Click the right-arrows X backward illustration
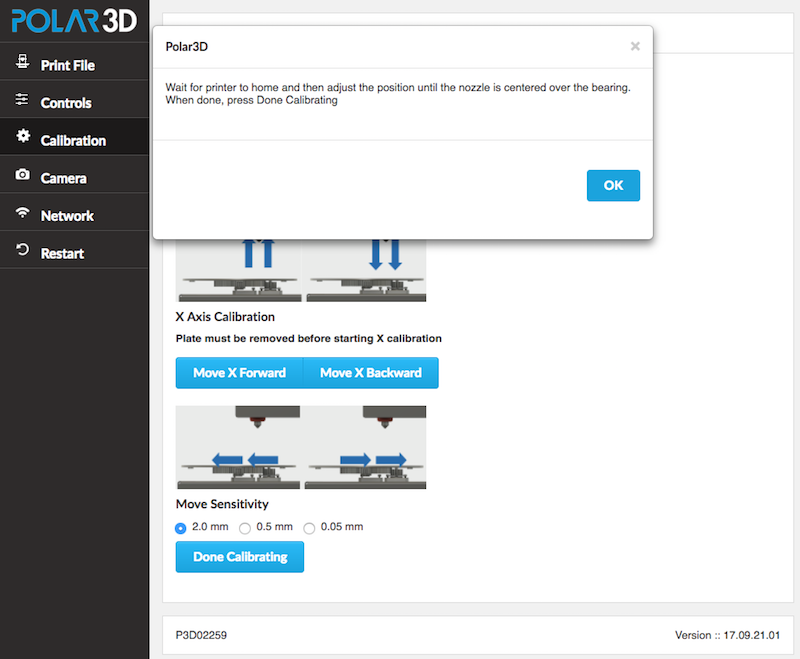The height and width of the screenshot is (659, 800). click(x=365, y=447)
